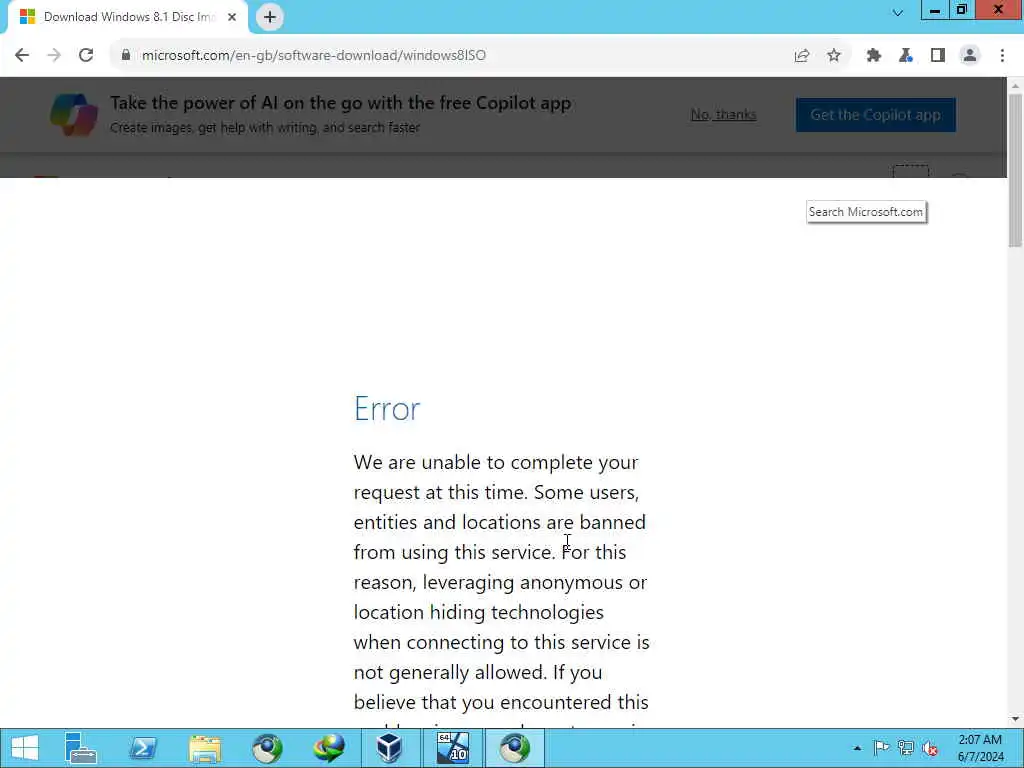Open Action Center flag icon

(881, 748)
